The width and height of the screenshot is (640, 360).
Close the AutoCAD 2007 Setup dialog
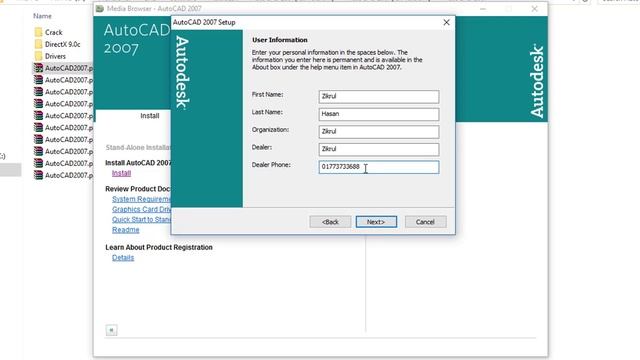pyautogui.click(x=447, y=22)
